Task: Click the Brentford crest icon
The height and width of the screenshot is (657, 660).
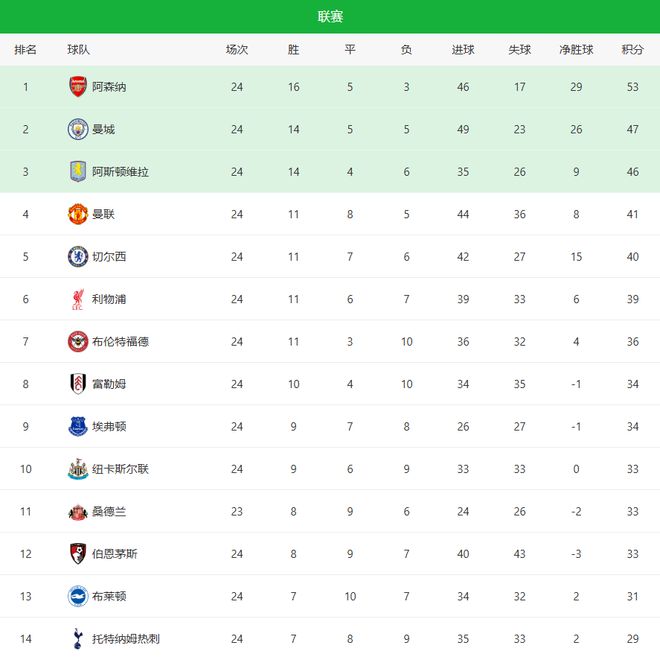Action: [77, 342]
